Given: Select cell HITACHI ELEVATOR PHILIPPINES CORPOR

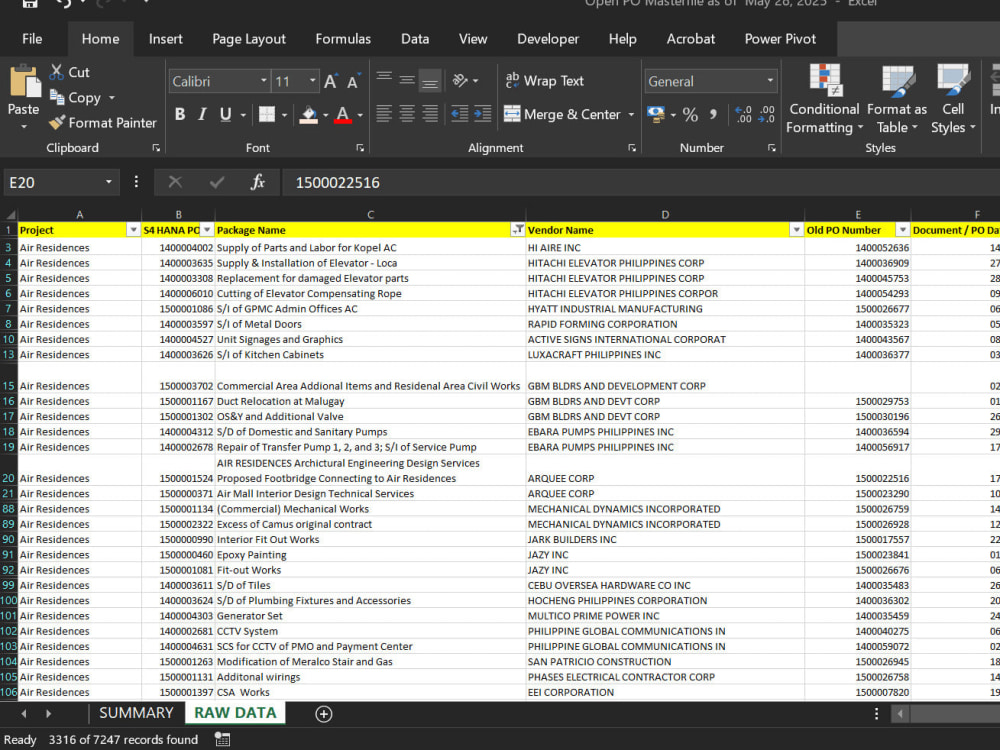Looking at the screenshot, I should click(x=665, y=293).
